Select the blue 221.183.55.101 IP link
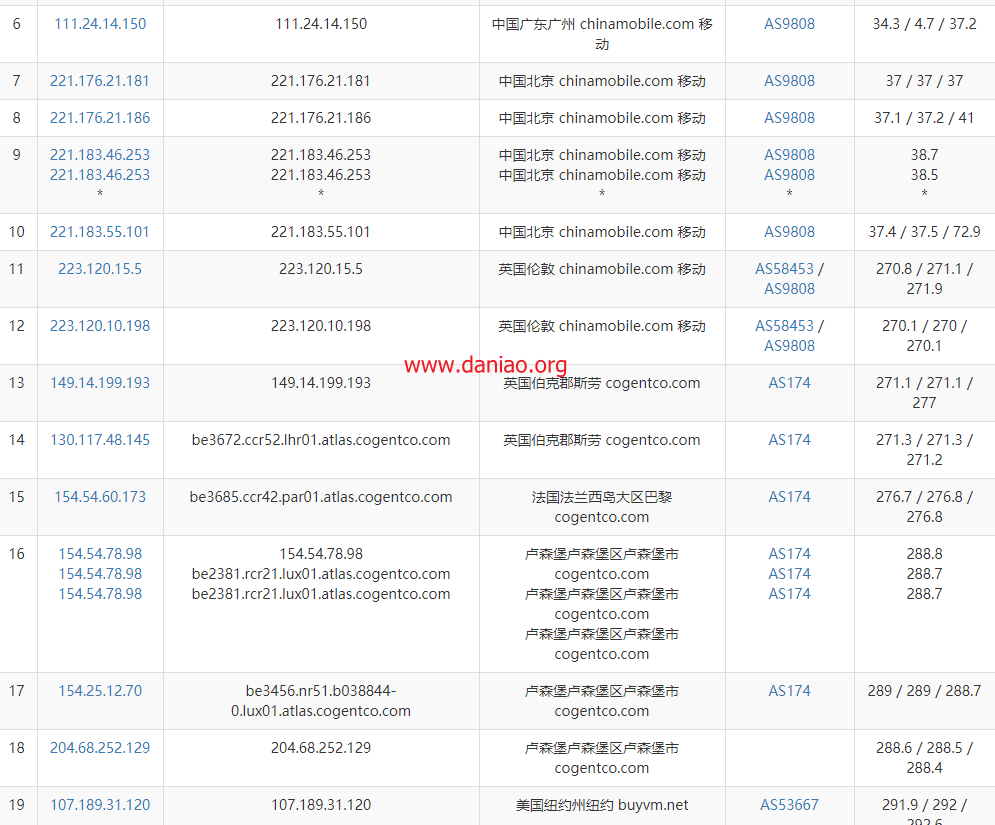Viewport: 995px width, 825px height. (x=100, y=232)
